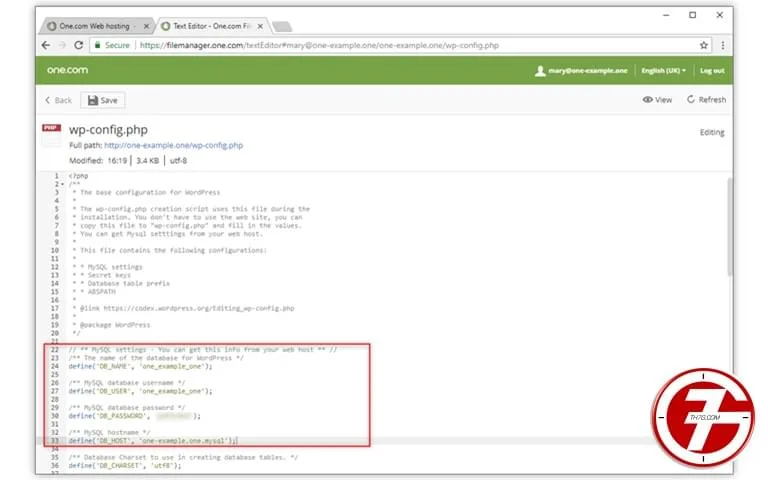Minimize the browser window
The image size is (768, 480).
point(666,15)
